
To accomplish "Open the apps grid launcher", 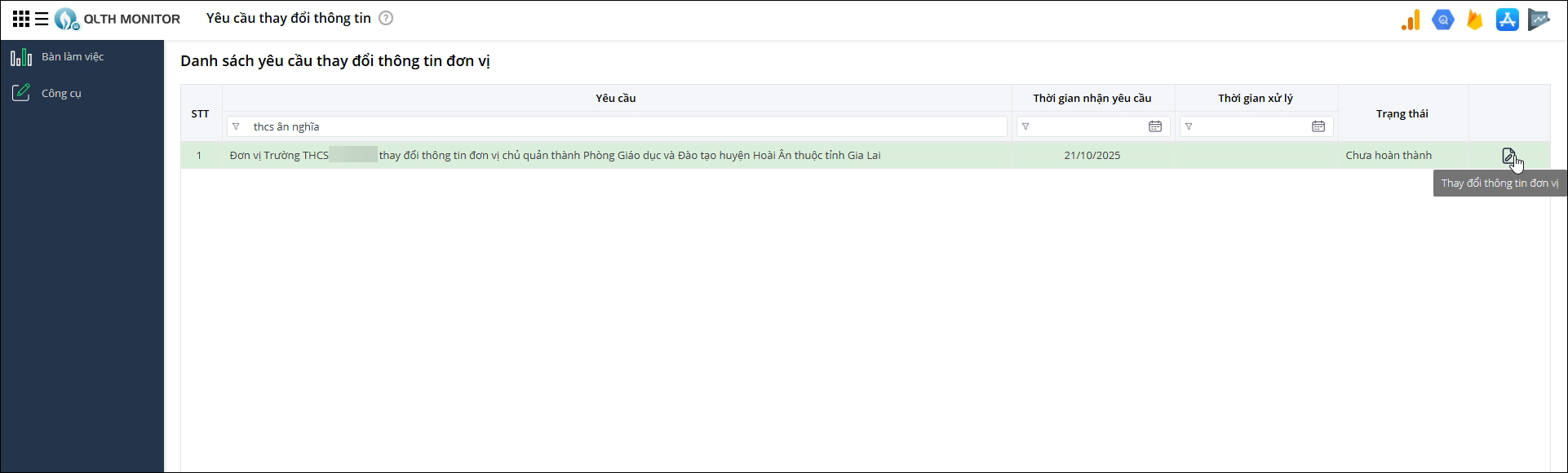I will point(21,19).
